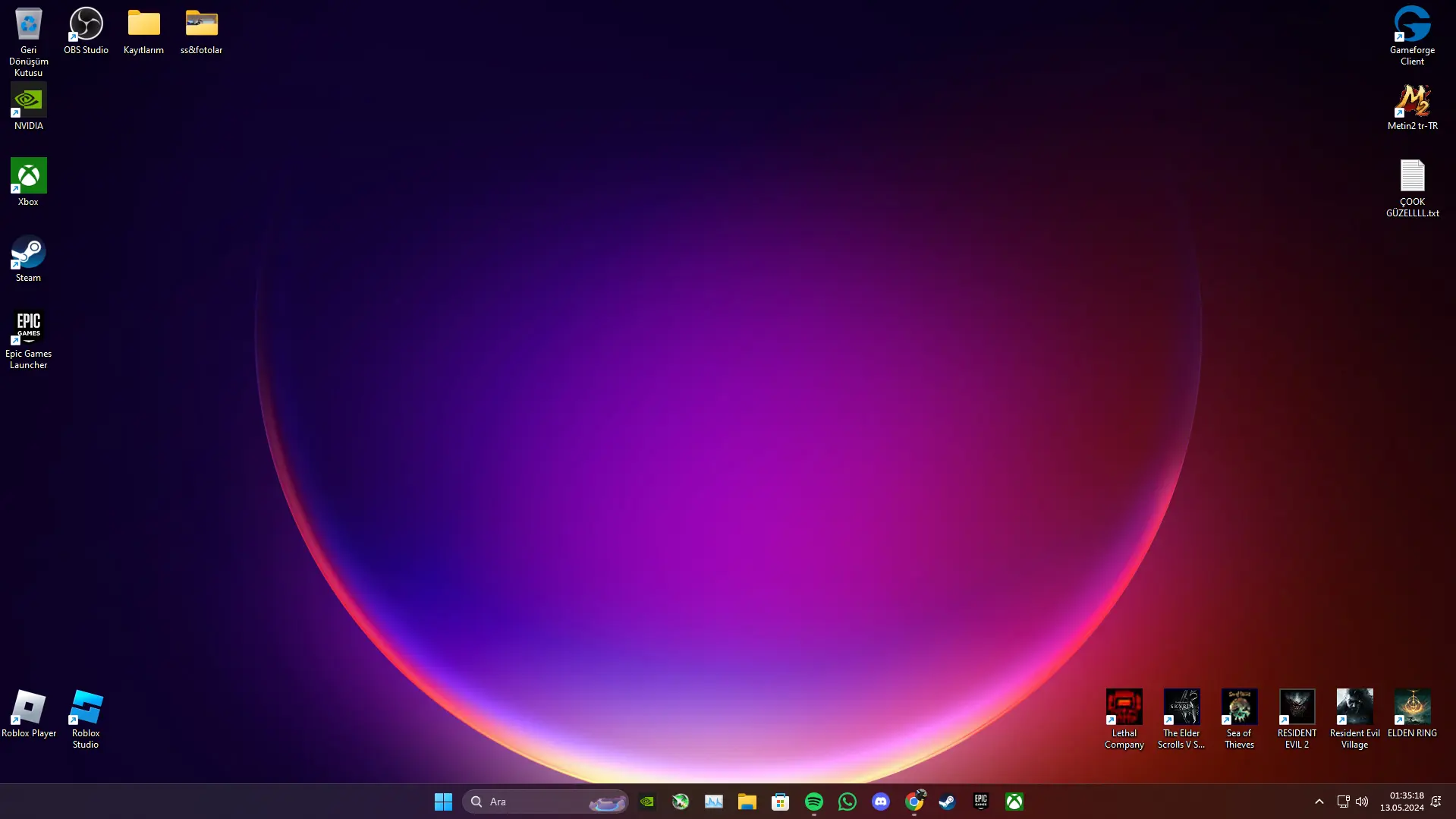Select the ss&fotolar folder icon
Screen dimensions: 1456x819
coord(201,31)
